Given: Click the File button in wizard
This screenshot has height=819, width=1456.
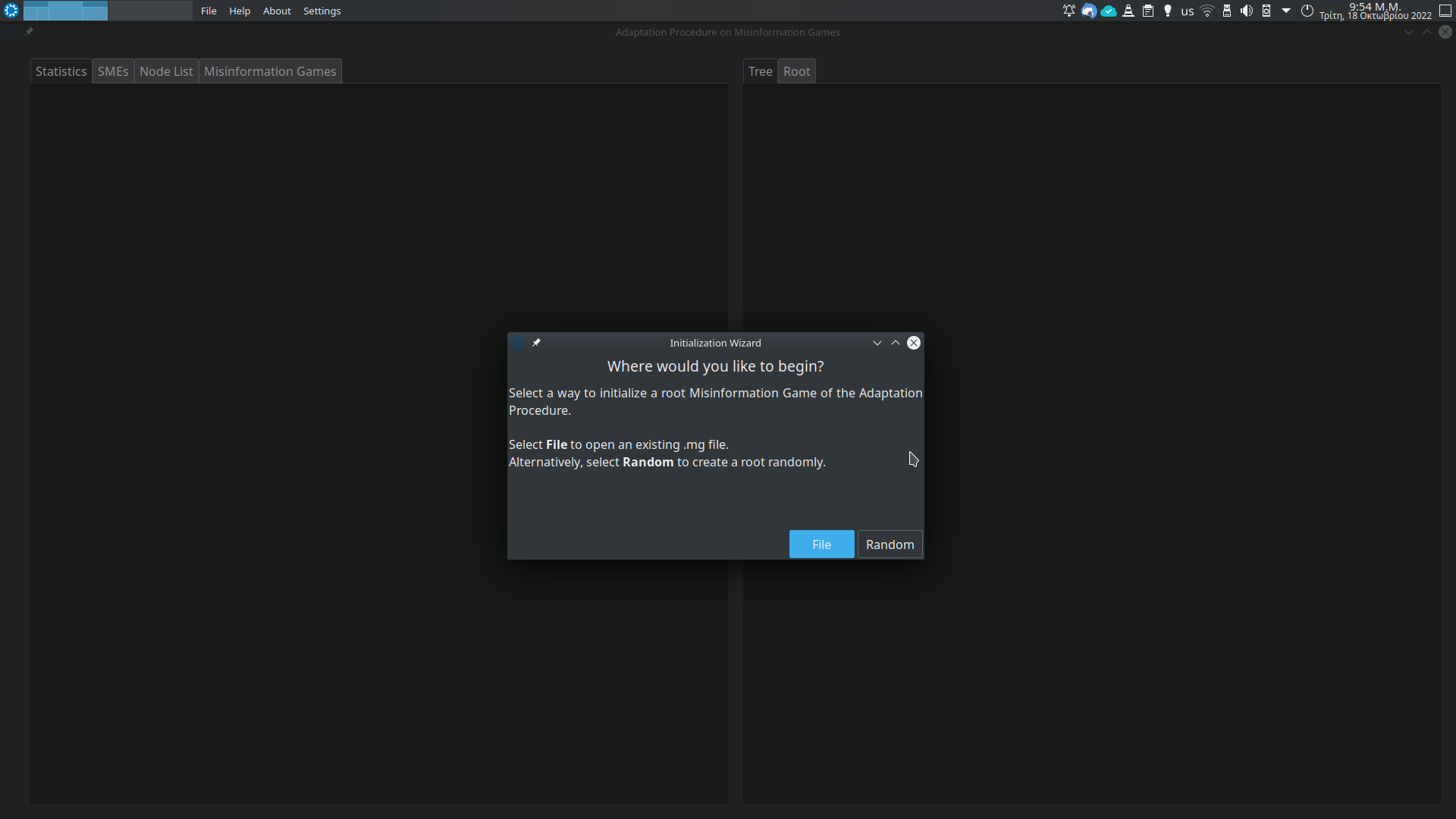Looking at the screenshot, I should pyautogui.click(x=821, y=544).
